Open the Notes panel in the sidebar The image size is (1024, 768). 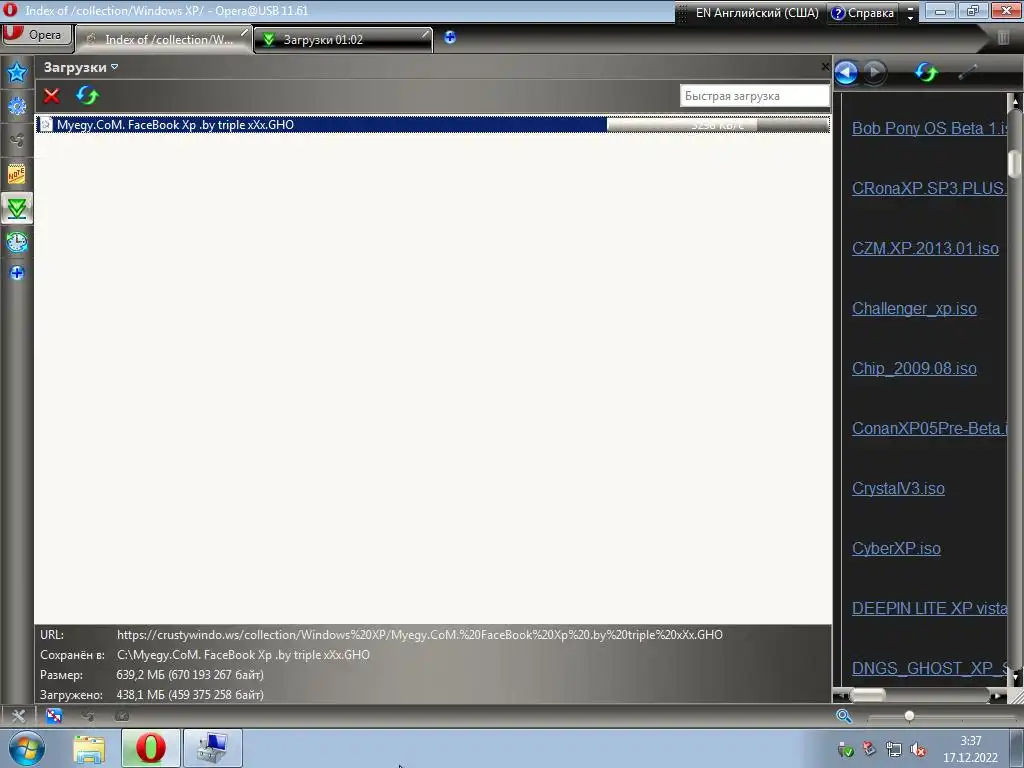(17, 174)
